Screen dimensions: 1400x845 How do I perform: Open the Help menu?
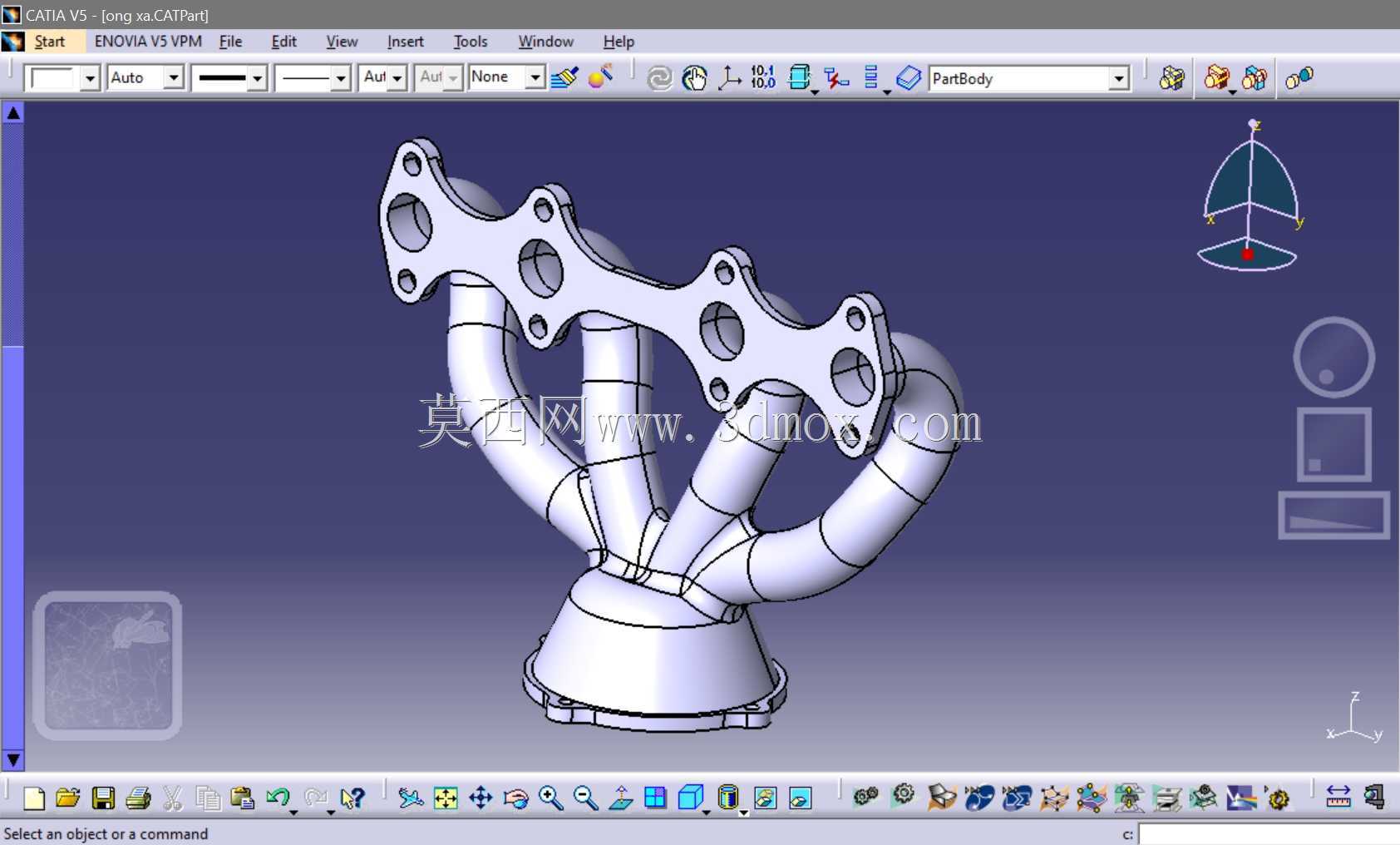coord(619,42)
